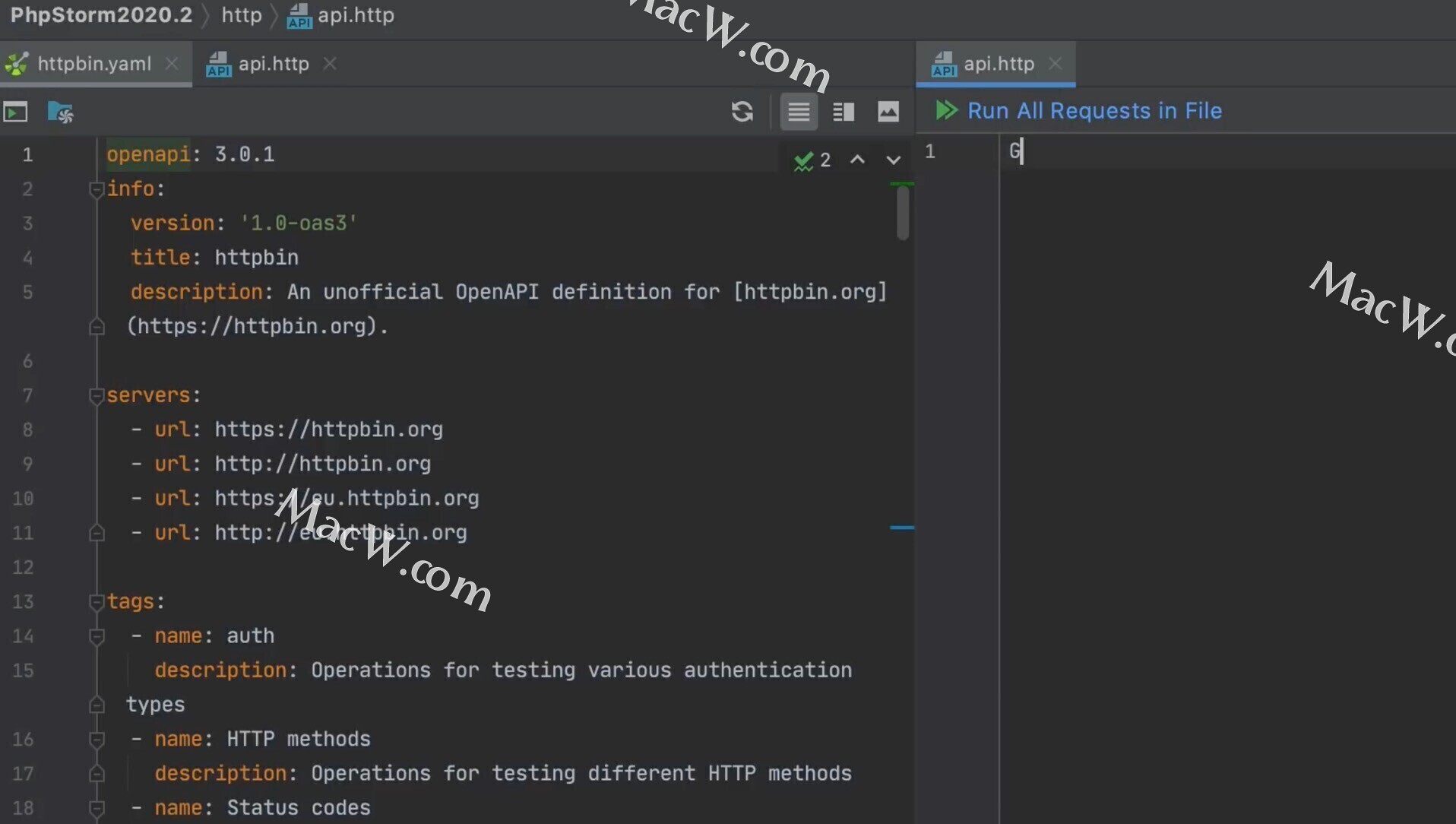Click https://eu.httpbin.org url text

[x=347, y=499]
